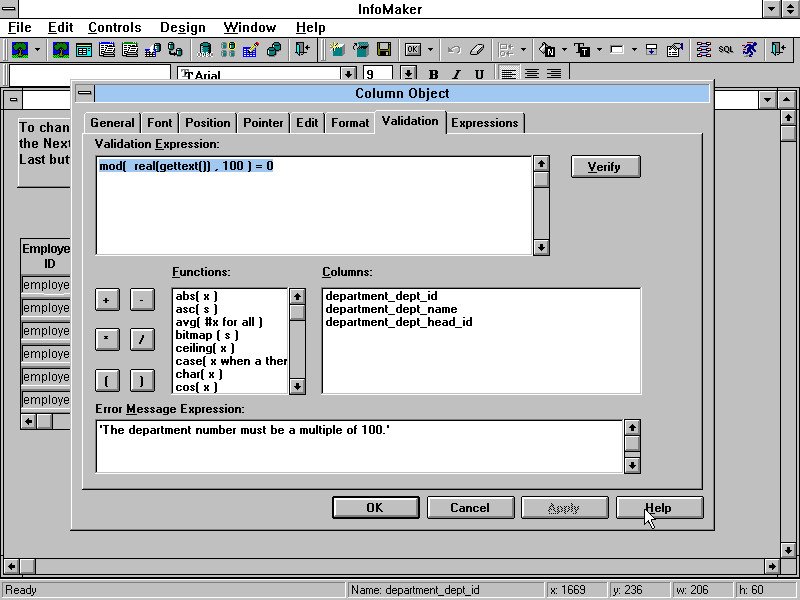This screenshot has height=600, width=800.
Task: Switch to the Position tab
Action: click(x=208, y=123)
